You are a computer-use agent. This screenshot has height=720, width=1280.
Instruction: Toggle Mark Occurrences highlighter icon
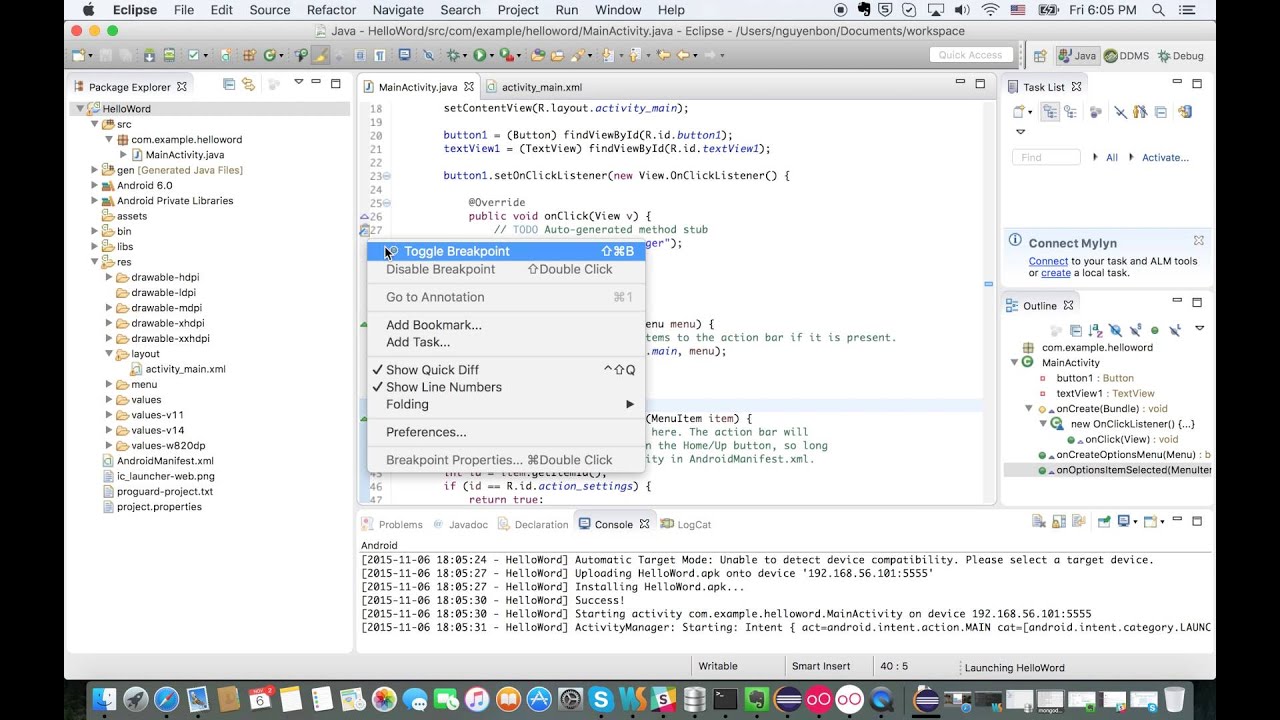pyautogui.click(x=320, y=56)
